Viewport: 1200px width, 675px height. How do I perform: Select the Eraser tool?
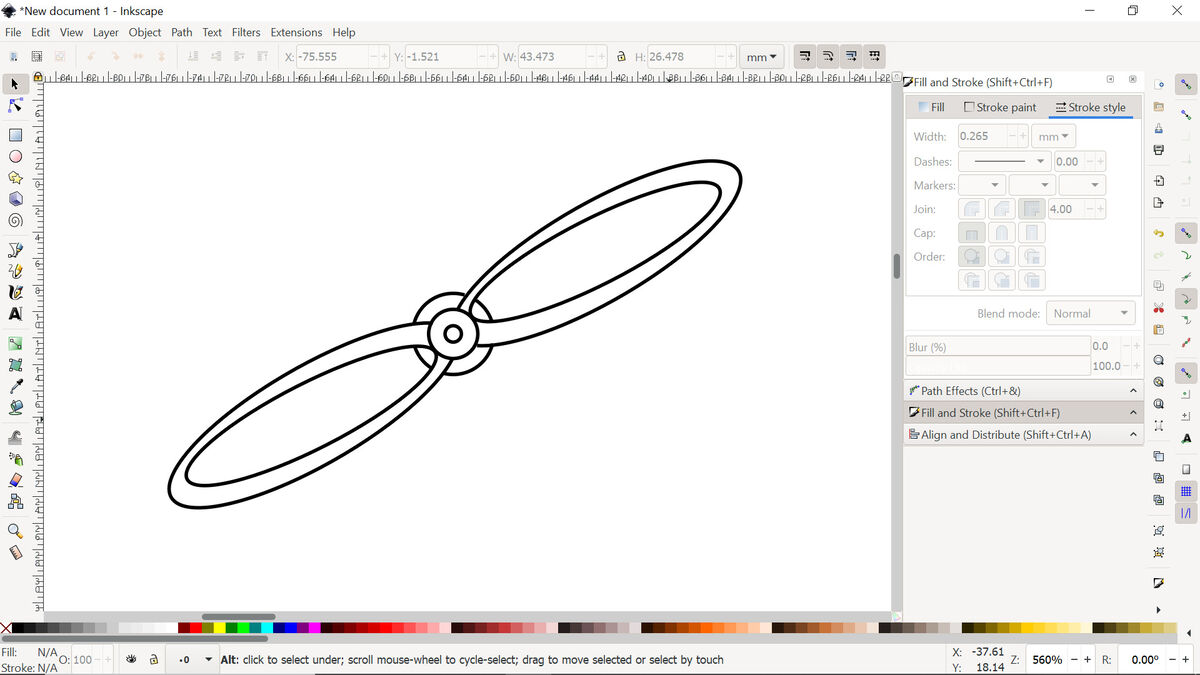click(x=15, y=480)
